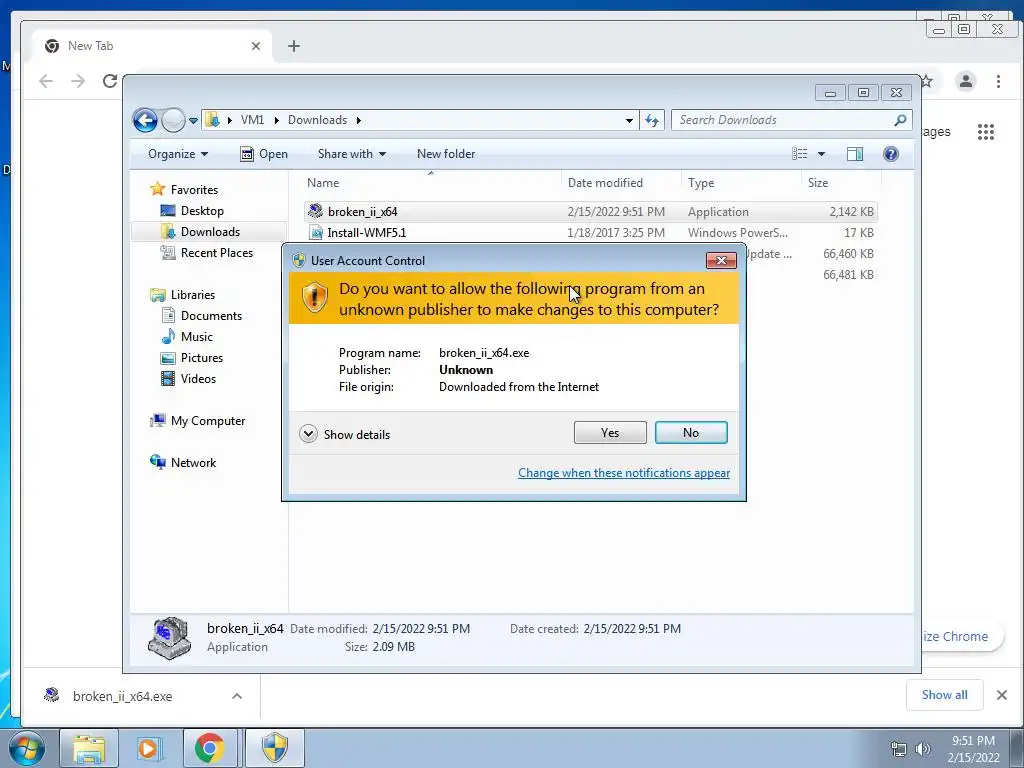Open Google apps grid in Chrome
Image resolution: width=1024 pixels, height=768 pixels.
click(985, 132)
